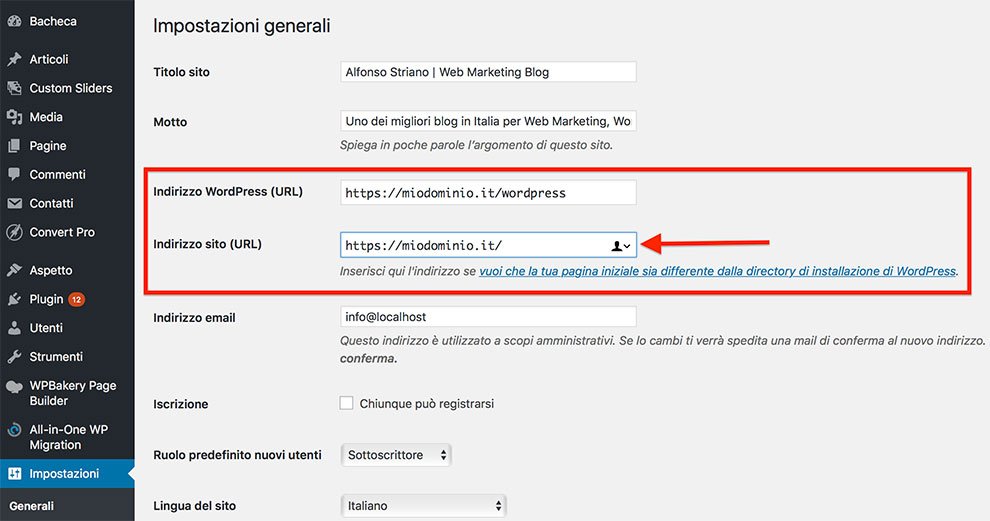The height and width of the screenshot is (521, 990).
Task: Enable the Chiunque può registrarsi checkbox
Action: (346, 403)
